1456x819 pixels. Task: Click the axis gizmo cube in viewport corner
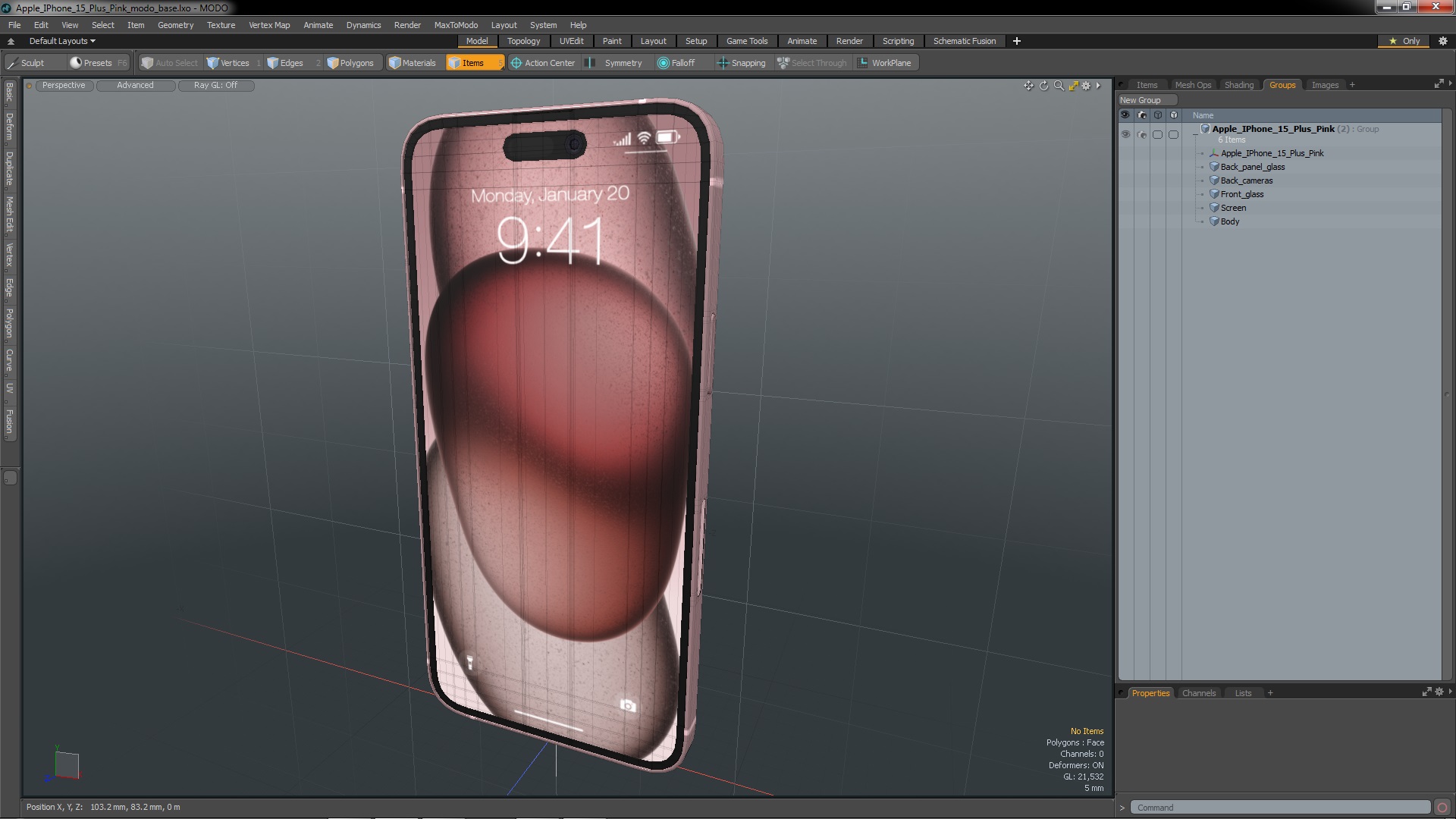tap(67, 764)
